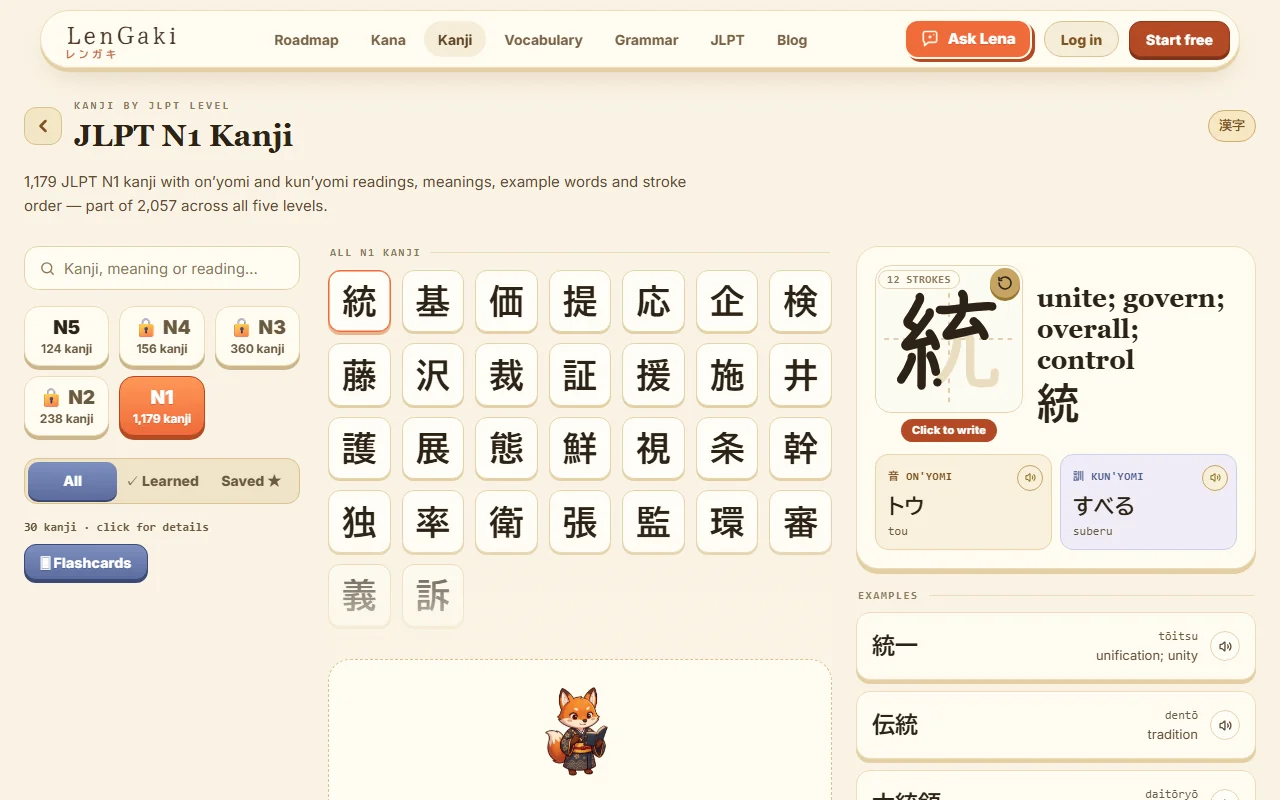Open the example word card 統一
Image resolution: width=1280 pixels, height=800 pixels.
tap(1056, 646)
